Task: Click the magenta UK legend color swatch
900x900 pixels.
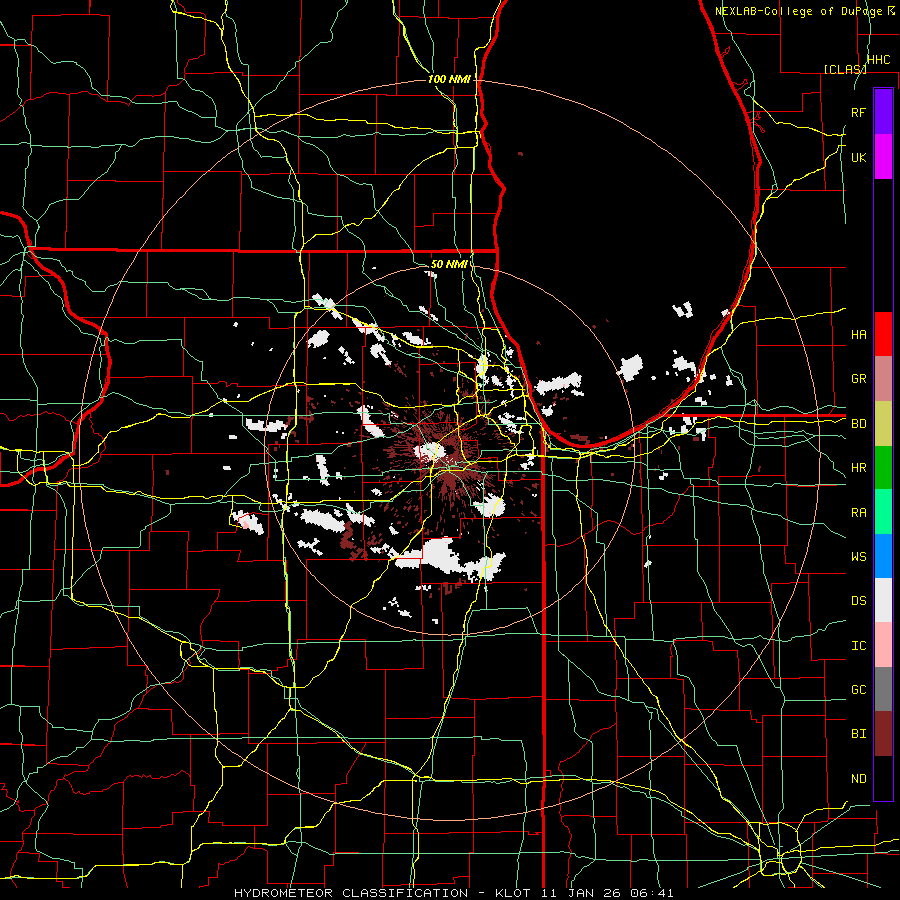Action: (x=883, y=157)
